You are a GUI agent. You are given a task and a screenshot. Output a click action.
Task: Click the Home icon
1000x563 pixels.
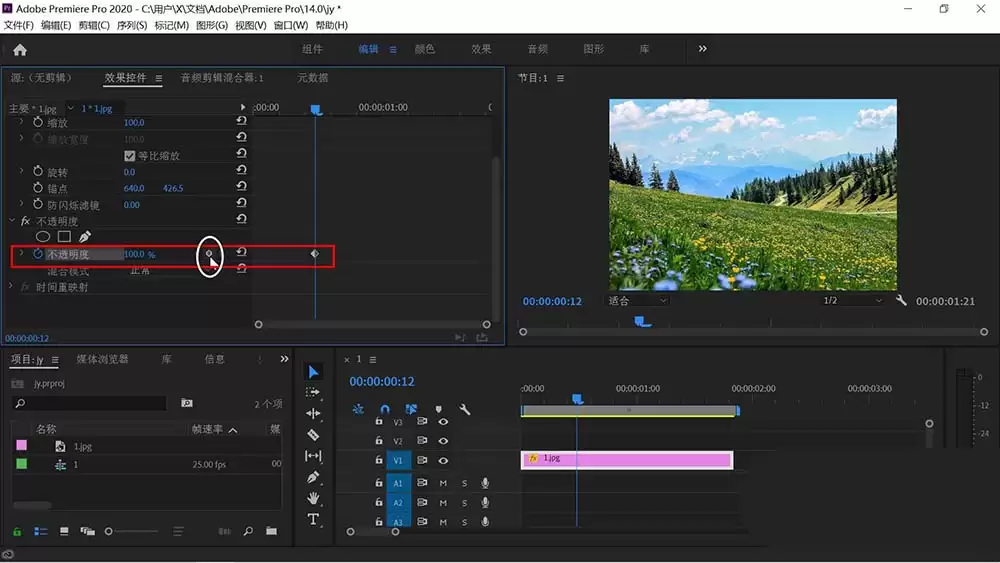pos(20,50)
